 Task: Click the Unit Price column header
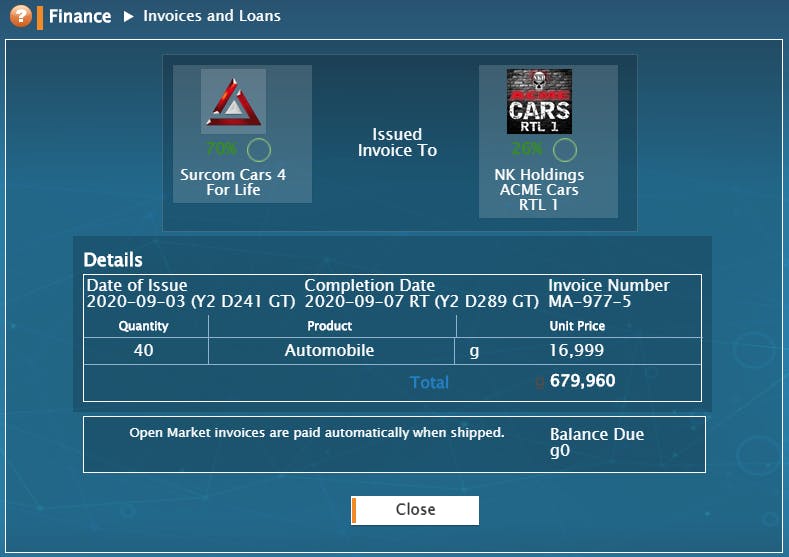(577, 326)
